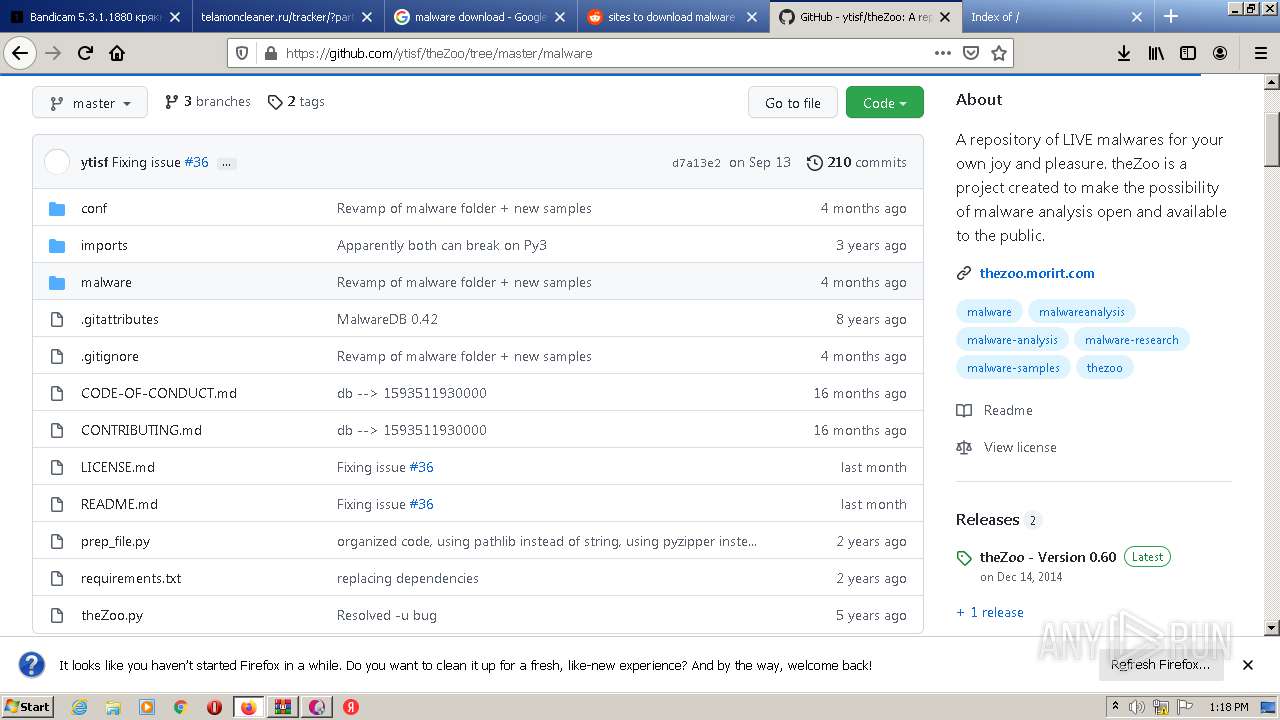The image size is (1280, 720).
Task: Open commit hash d7a13e2
Action: pyautogui.click(x=696, y=163)
